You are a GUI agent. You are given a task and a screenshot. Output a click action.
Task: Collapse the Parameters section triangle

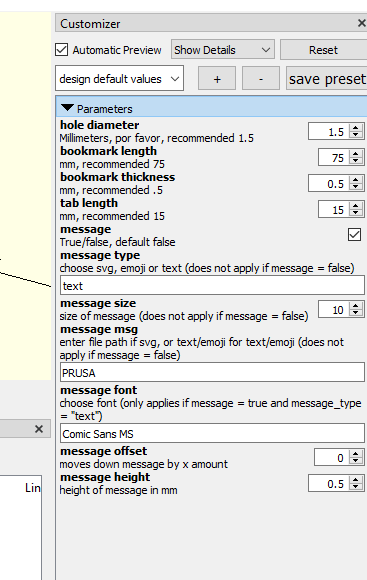68,108
